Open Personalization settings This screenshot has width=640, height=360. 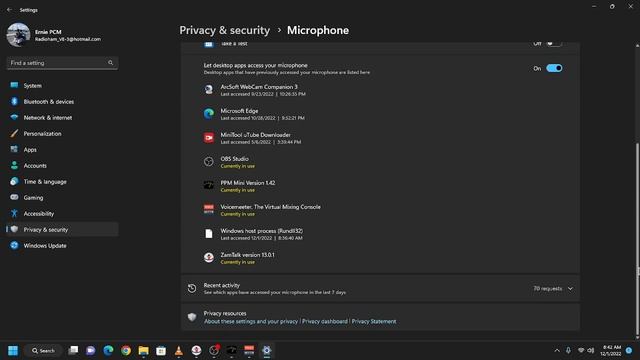tap(62, 133)
